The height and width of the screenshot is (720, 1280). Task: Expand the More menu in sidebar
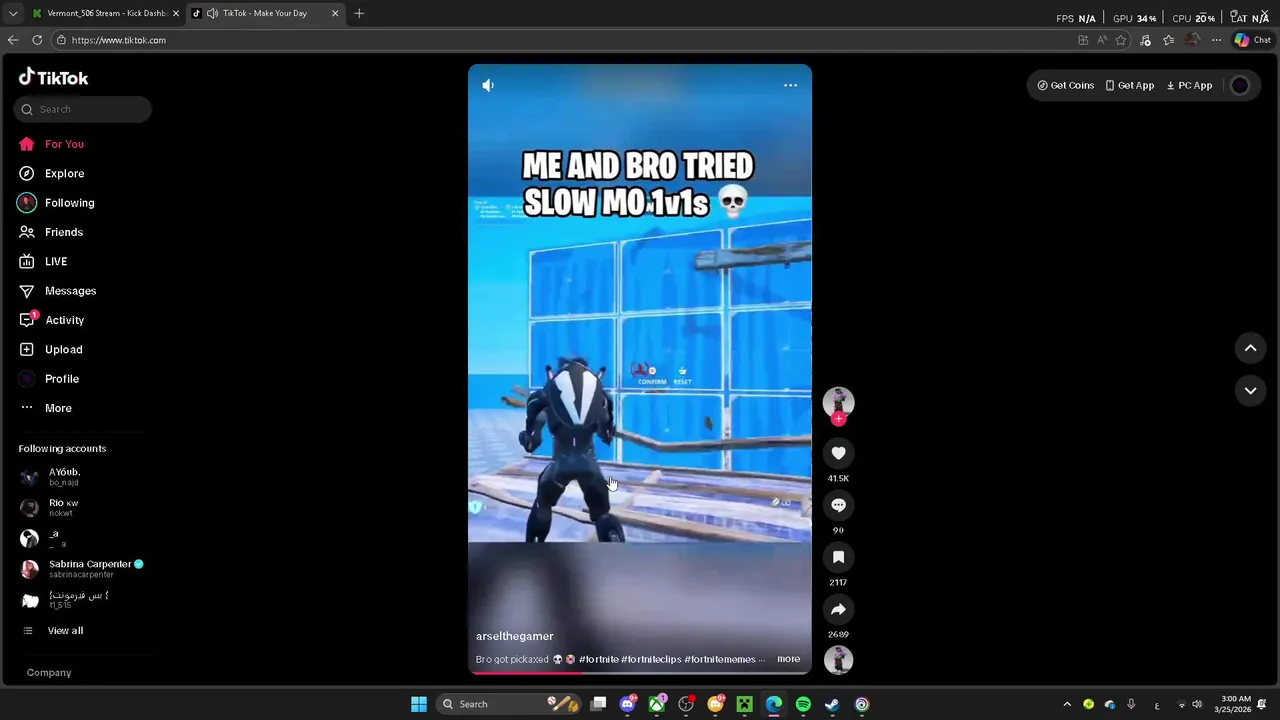pos(46,408)
